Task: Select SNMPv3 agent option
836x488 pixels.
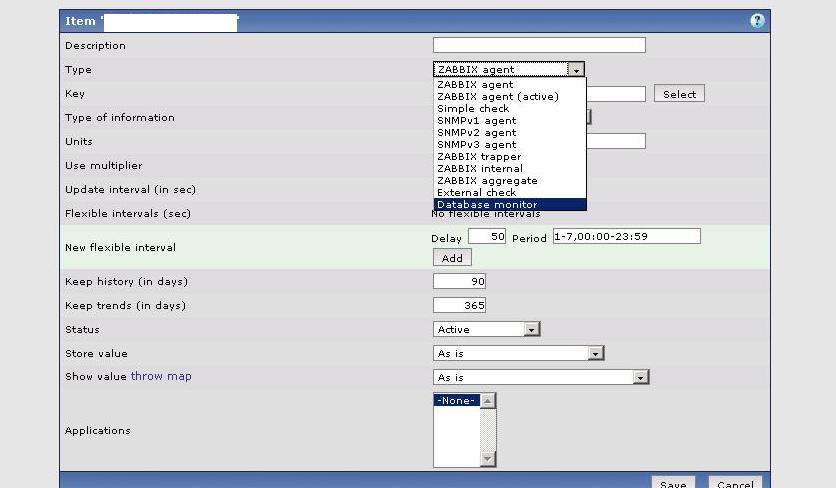Action: (x=510, y=145)
